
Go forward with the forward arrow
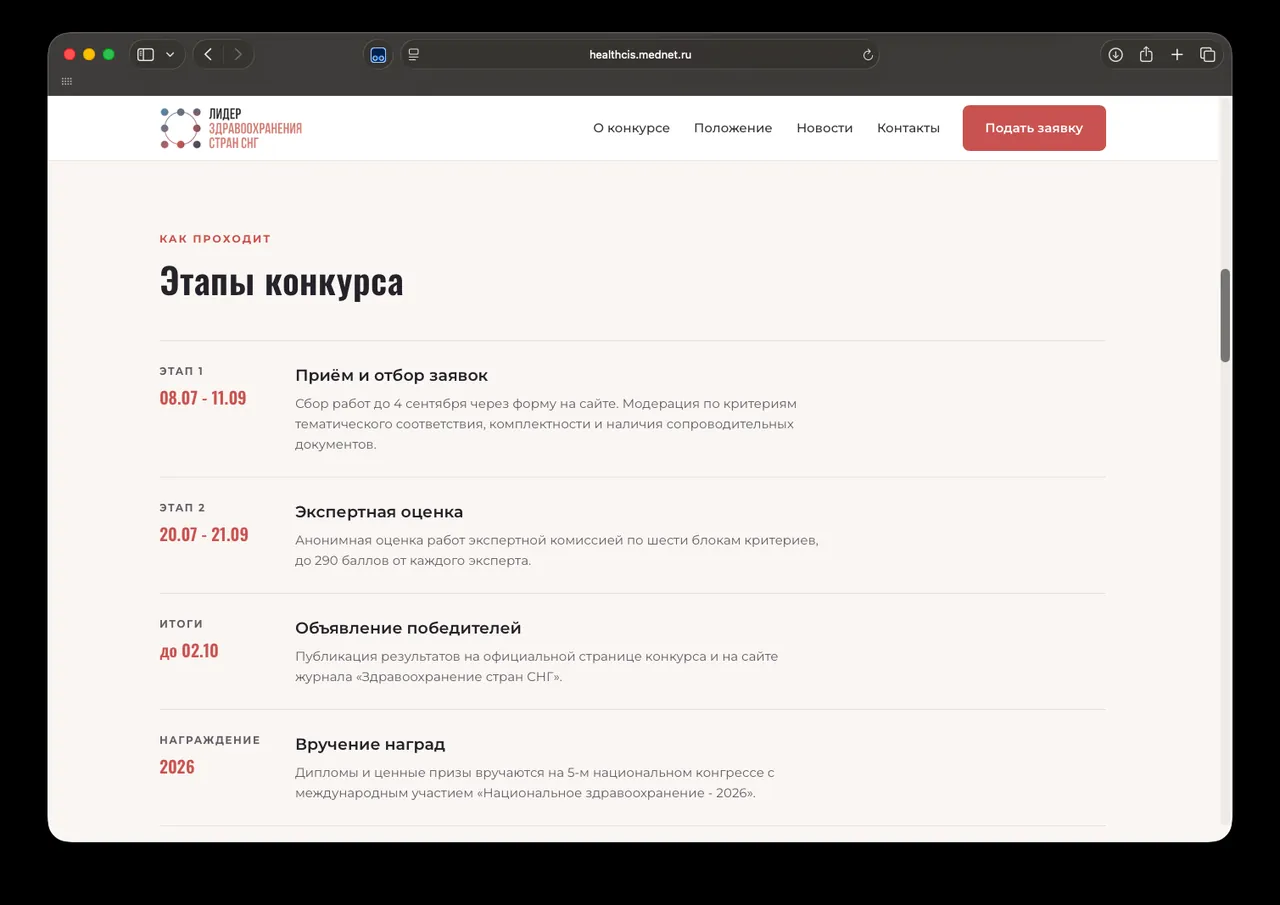238,55
